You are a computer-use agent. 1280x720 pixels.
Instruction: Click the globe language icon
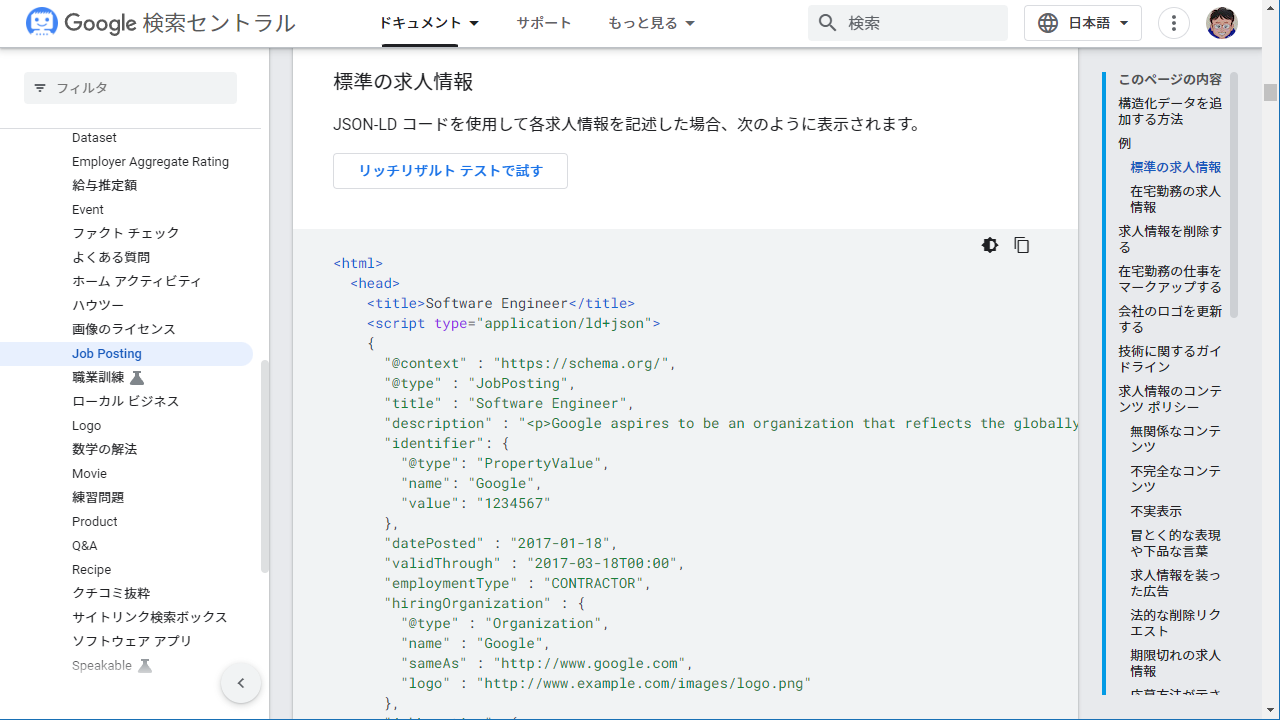[x=1048, y=23]
